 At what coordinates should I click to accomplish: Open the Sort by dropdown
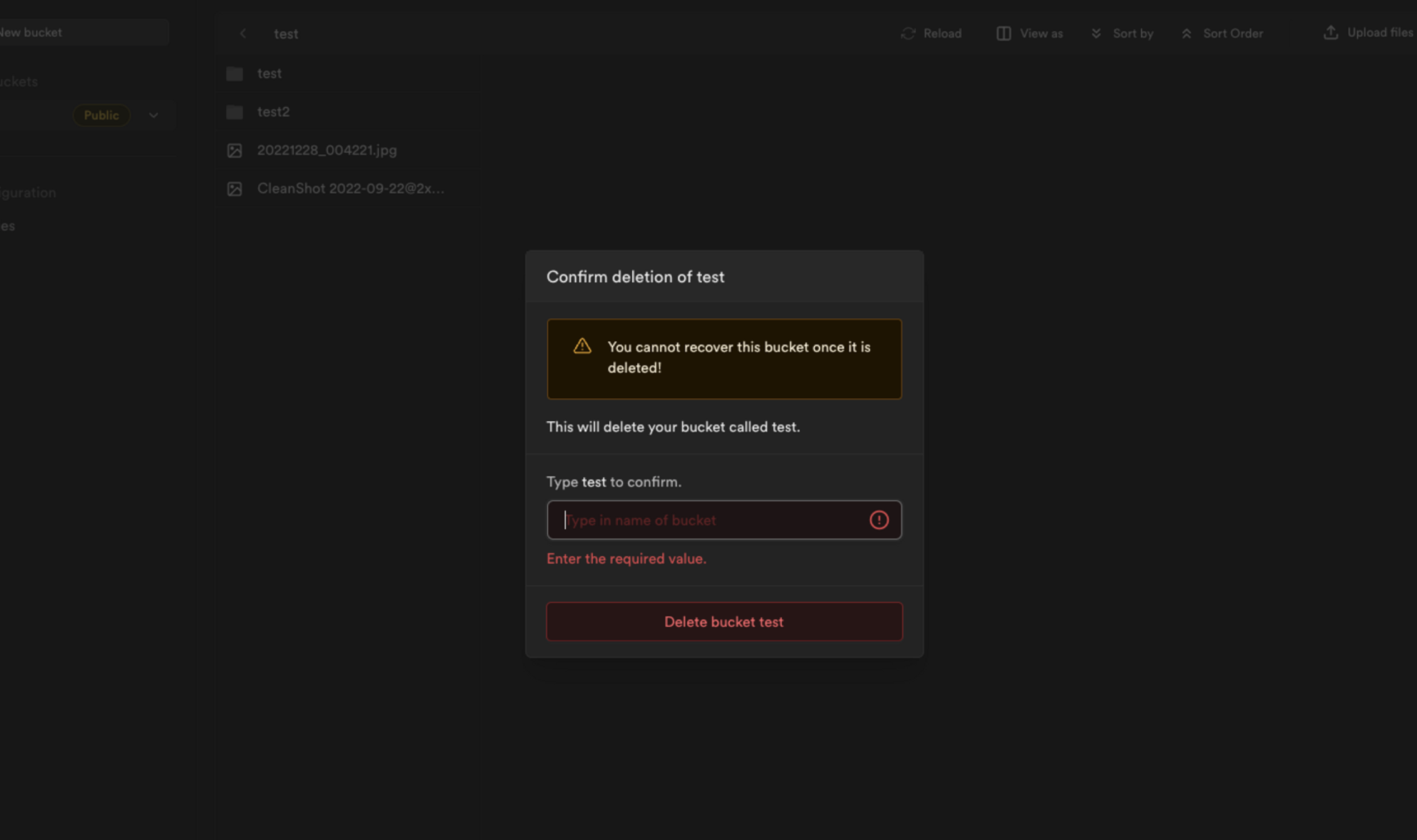pos(1122,33)
